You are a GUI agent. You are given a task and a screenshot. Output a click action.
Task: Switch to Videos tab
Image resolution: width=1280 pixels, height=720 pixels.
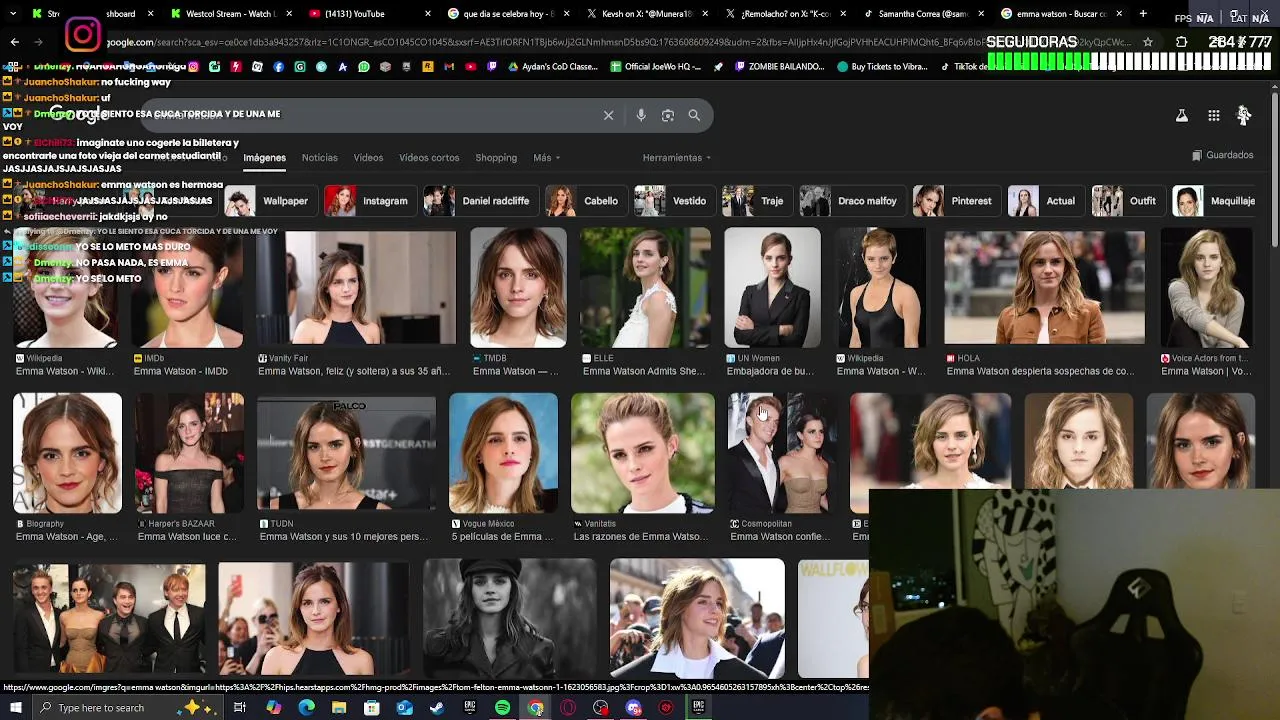tap(368, 158)
